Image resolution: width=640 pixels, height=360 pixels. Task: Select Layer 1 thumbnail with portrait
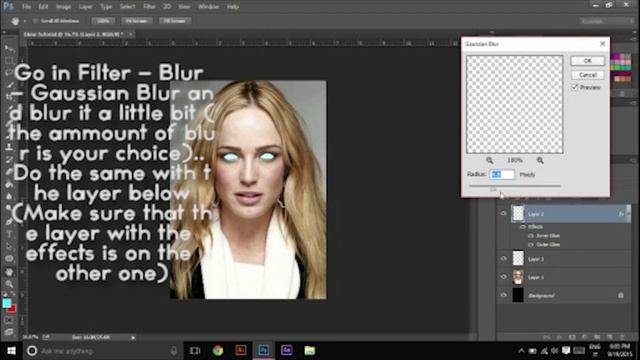point(518,277)
